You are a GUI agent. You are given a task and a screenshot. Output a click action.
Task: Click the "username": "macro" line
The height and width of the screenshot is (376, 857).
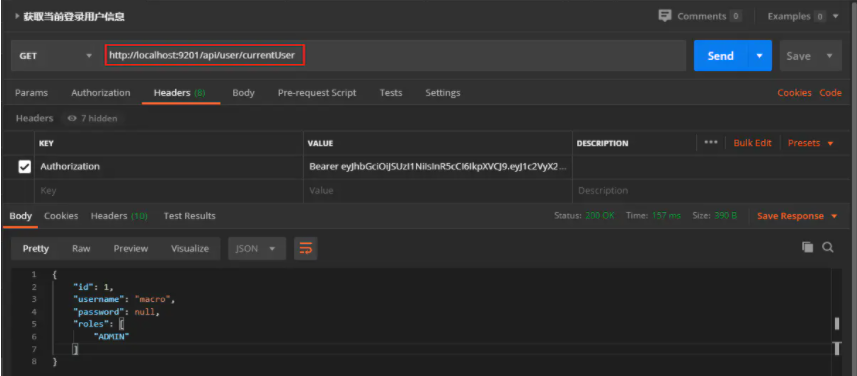click(x=124, y=299)
